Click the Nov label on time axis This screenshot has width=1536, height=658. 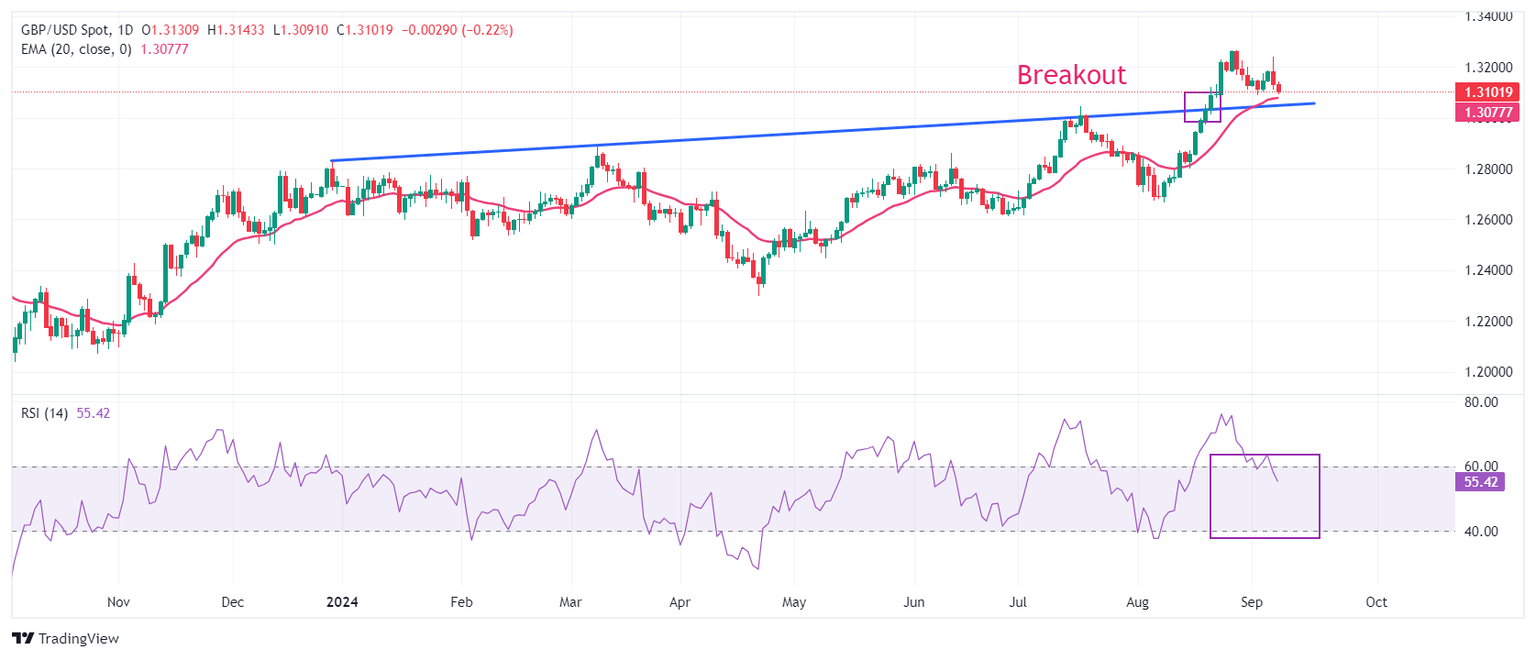(118, 602)
